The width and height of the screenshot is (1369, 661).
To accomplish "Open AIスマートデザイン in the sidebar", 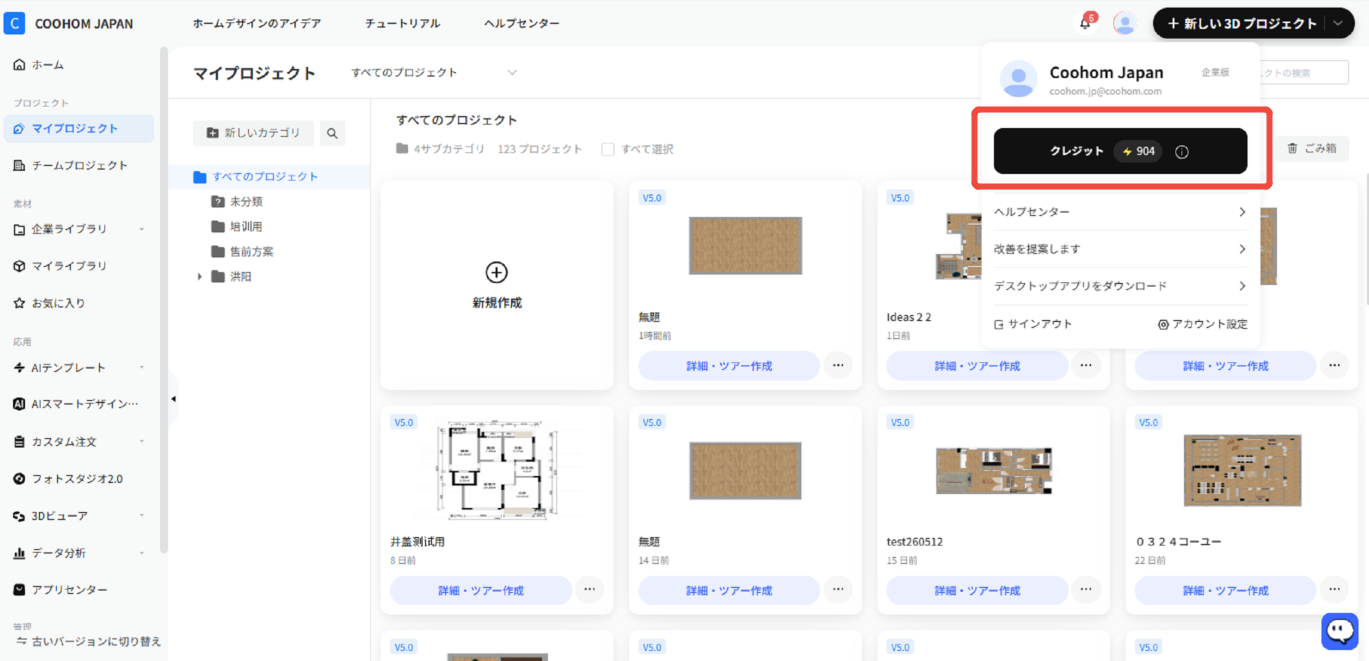I will pos(78,404).
